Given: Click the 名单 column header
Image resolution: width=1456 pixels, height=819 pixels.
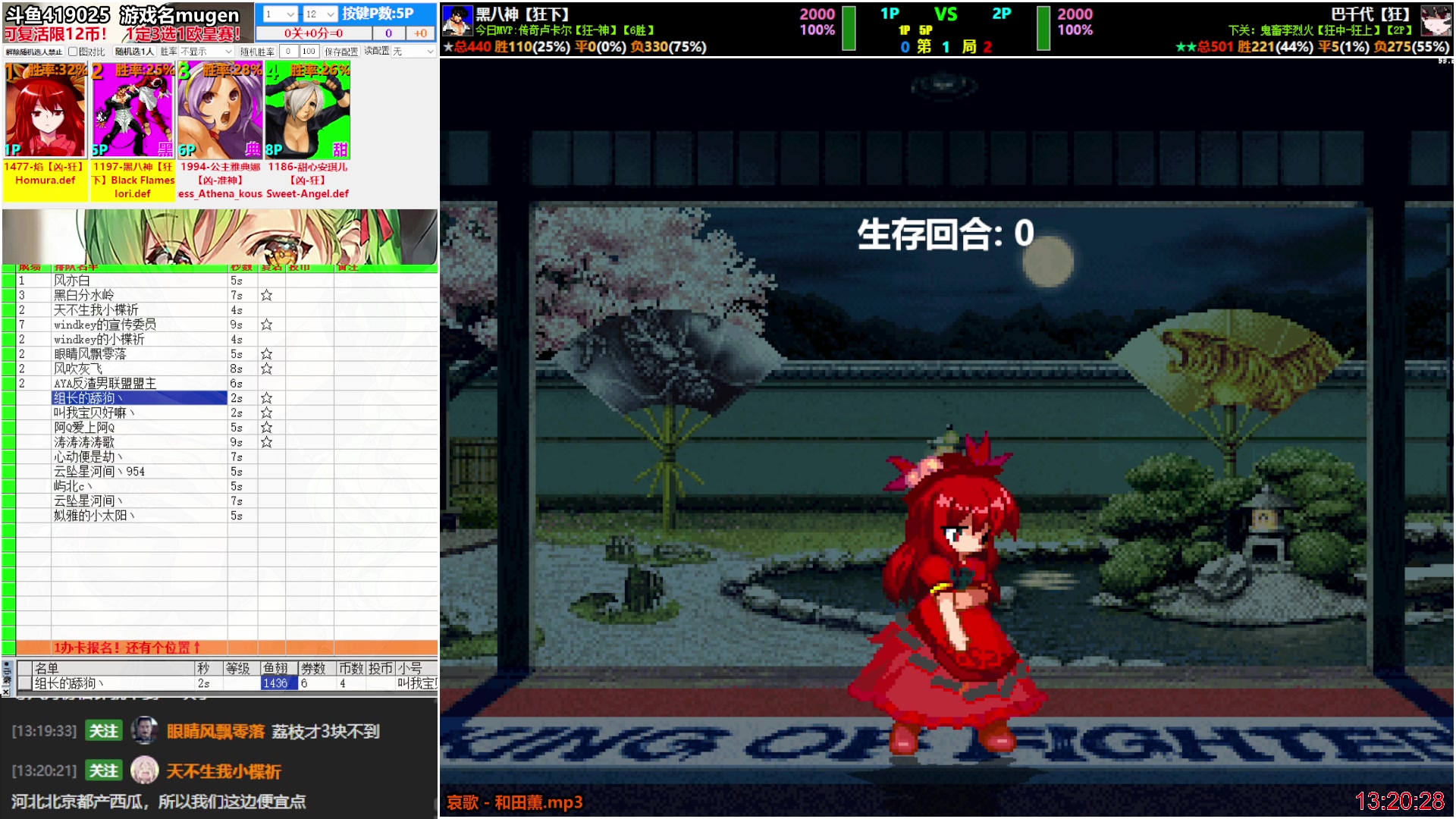Looking at the screenshot, I should (114, 668).
